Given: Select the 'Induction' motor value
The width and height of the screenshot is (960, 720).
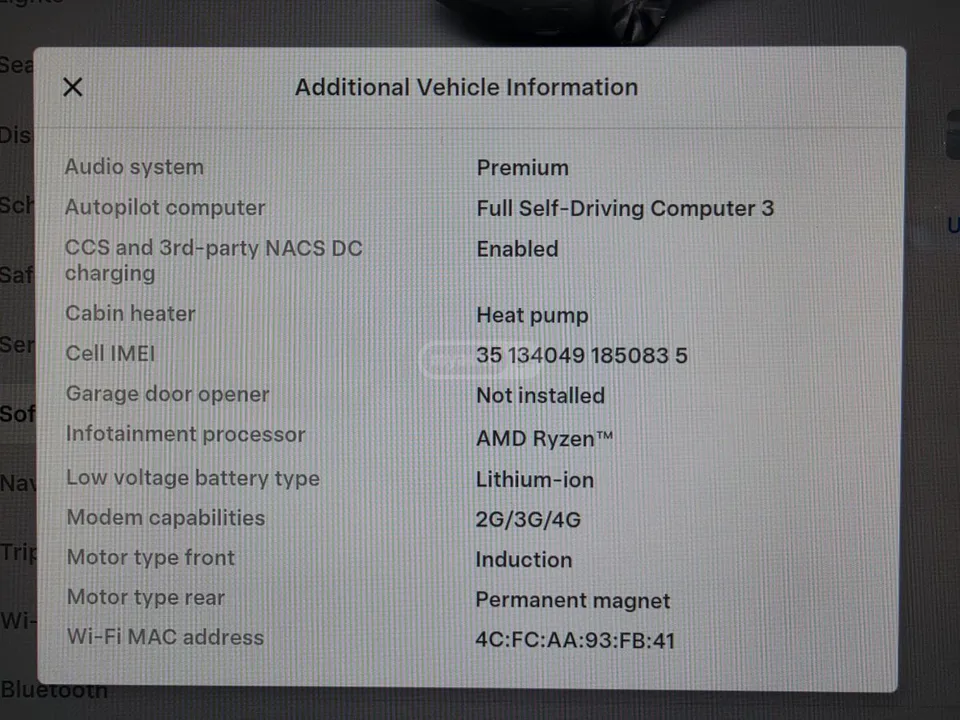Looking at the screenshot, I should point(524,560).
